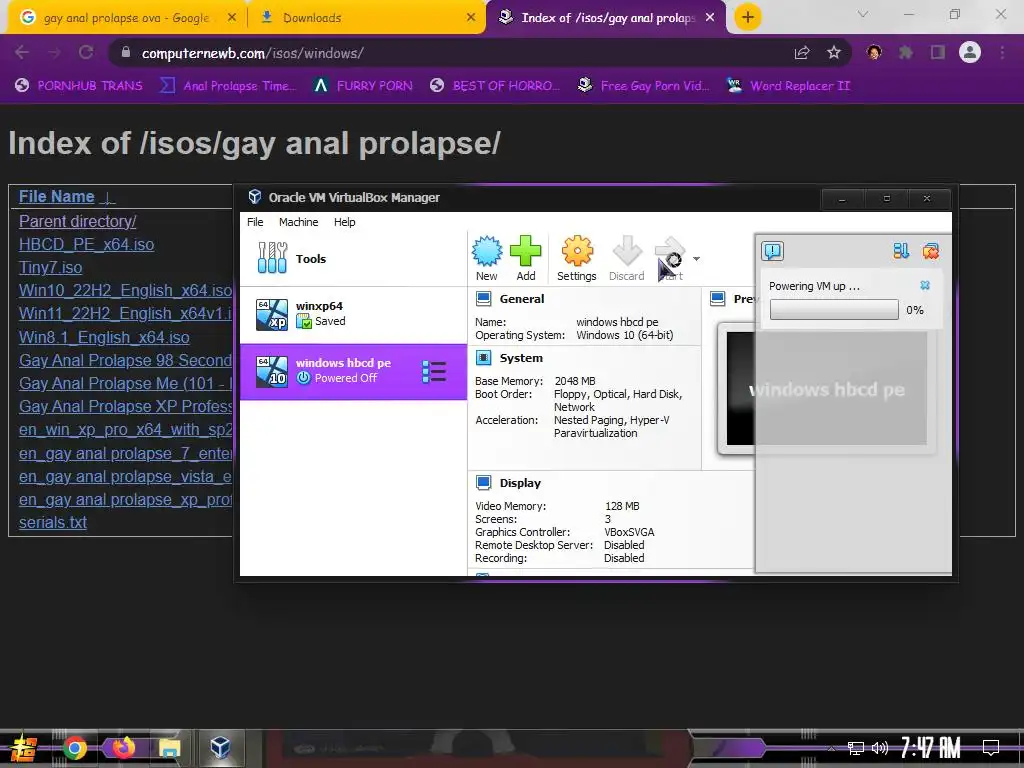Click the Win10_22H2_English_x64.iso link
1024x768 pixels.
tap(125, 291)
